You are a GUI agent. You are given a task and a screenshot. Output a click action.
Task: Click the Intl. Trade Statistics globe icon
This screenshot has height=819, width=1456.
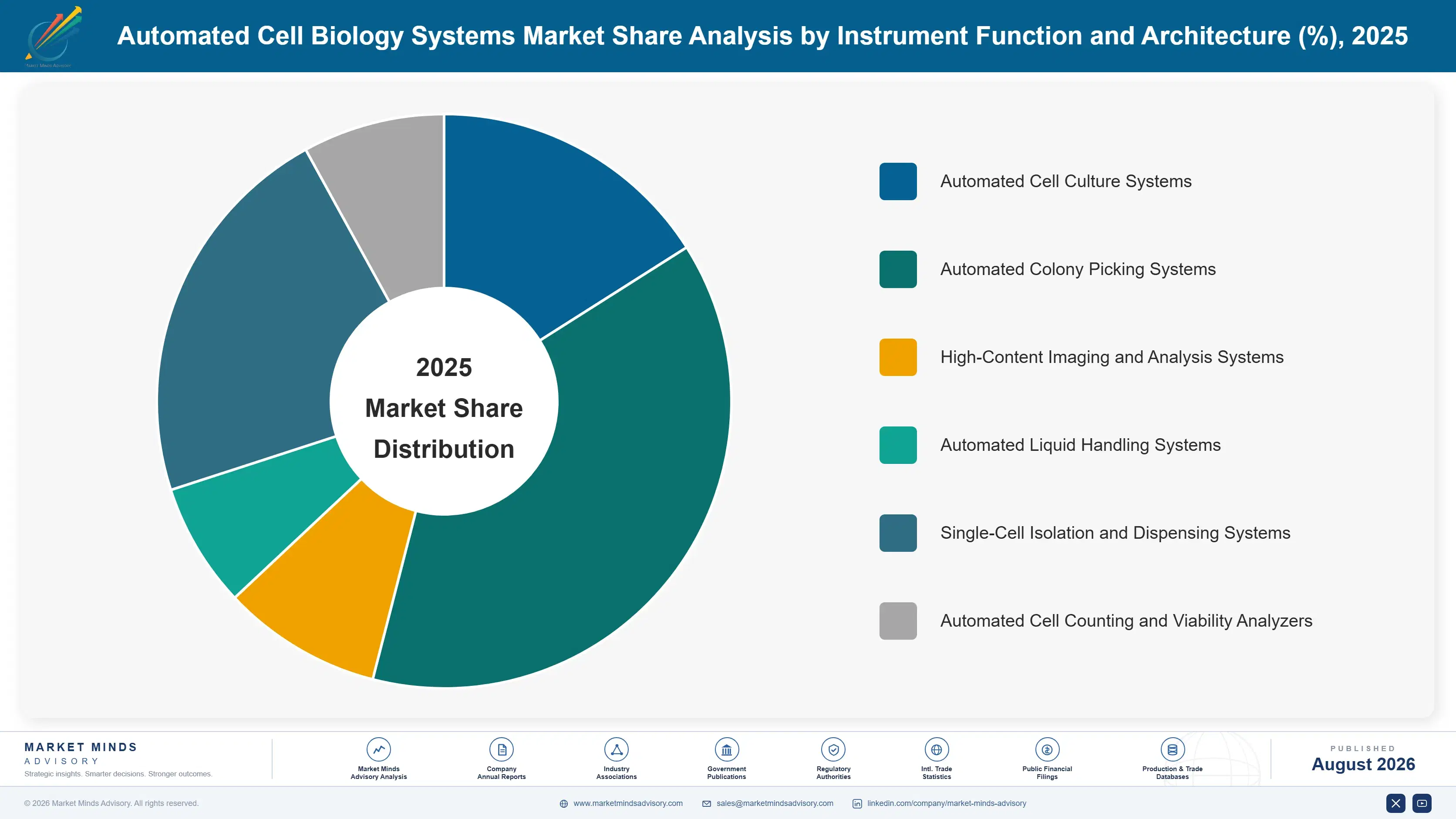[937, 749]
